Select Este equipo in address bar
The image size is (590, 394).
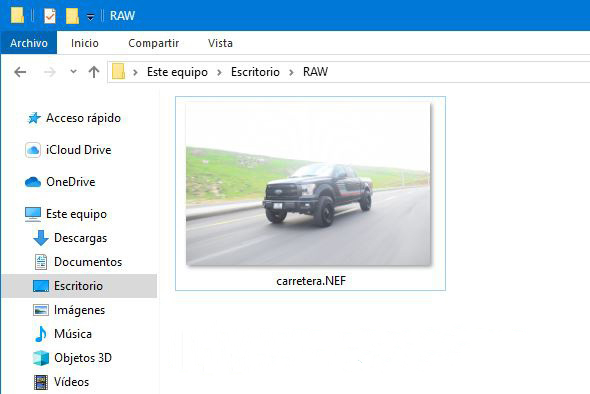pyautogui.click(x=177, y=72)
